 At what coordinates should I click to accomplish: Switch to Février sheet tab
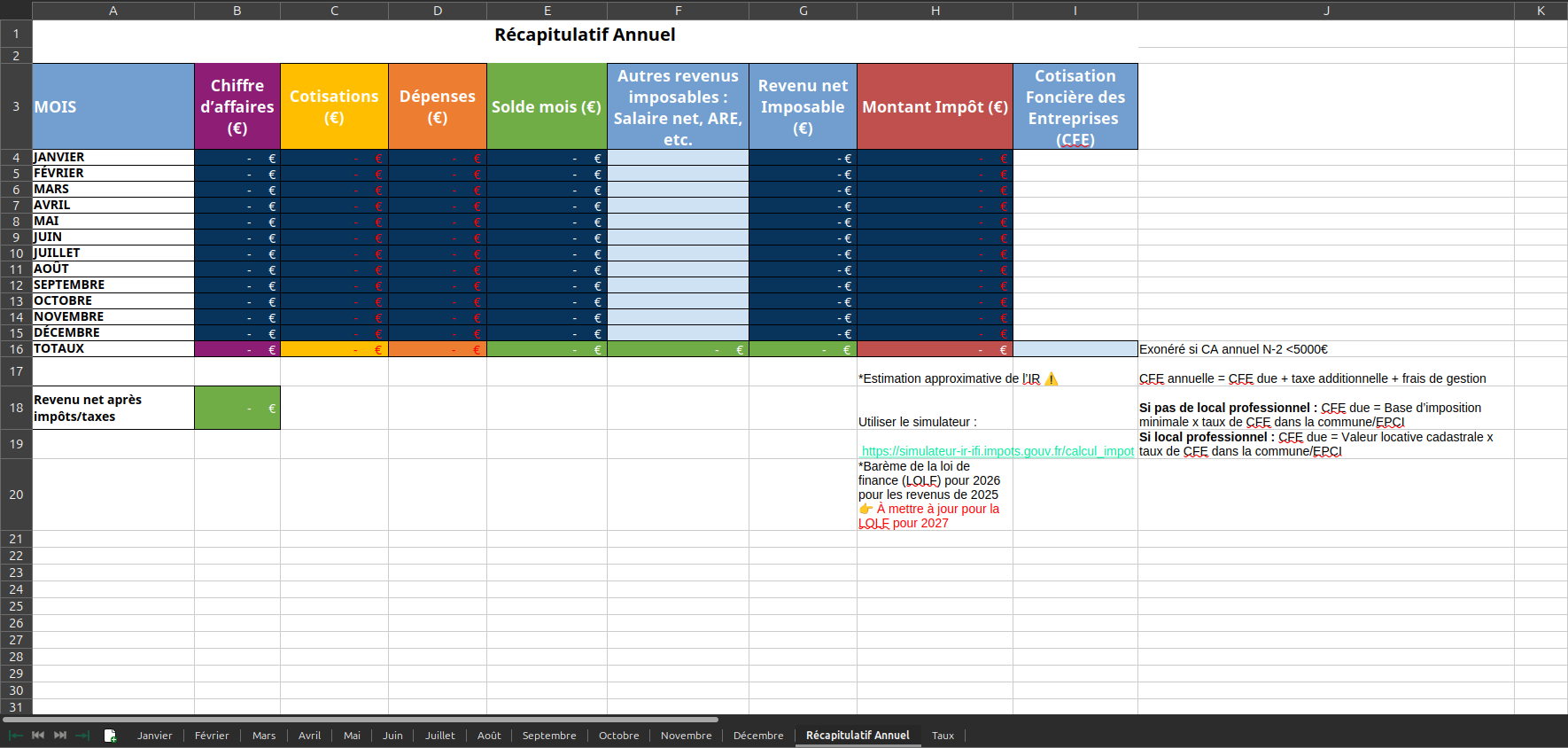(x=212, y=736)
